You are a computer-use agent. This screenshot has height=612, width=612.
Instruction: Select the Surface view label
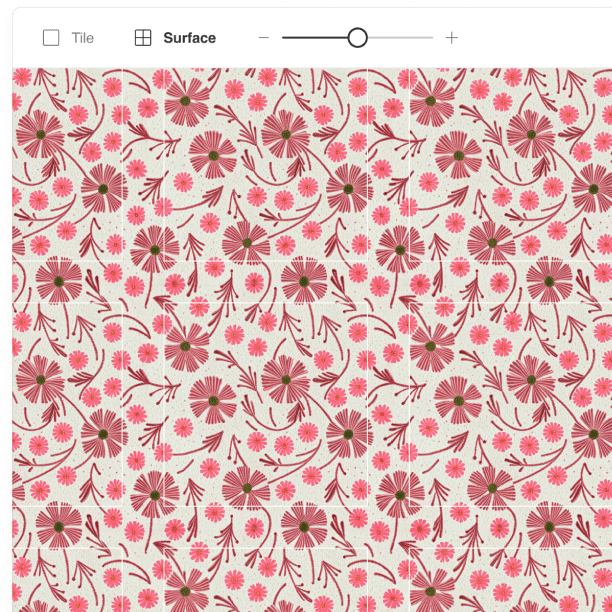coord(189,38)
